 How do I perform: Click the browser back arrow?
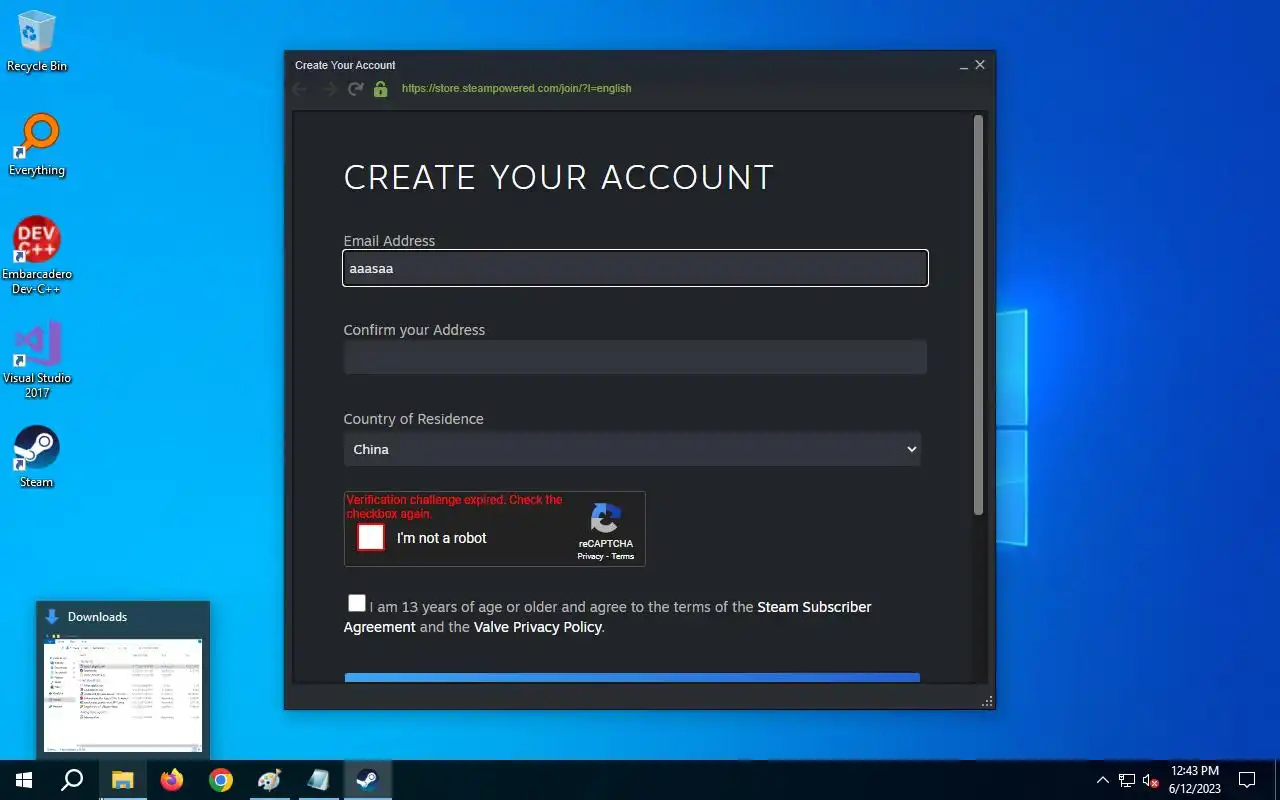tap(299, 89)
